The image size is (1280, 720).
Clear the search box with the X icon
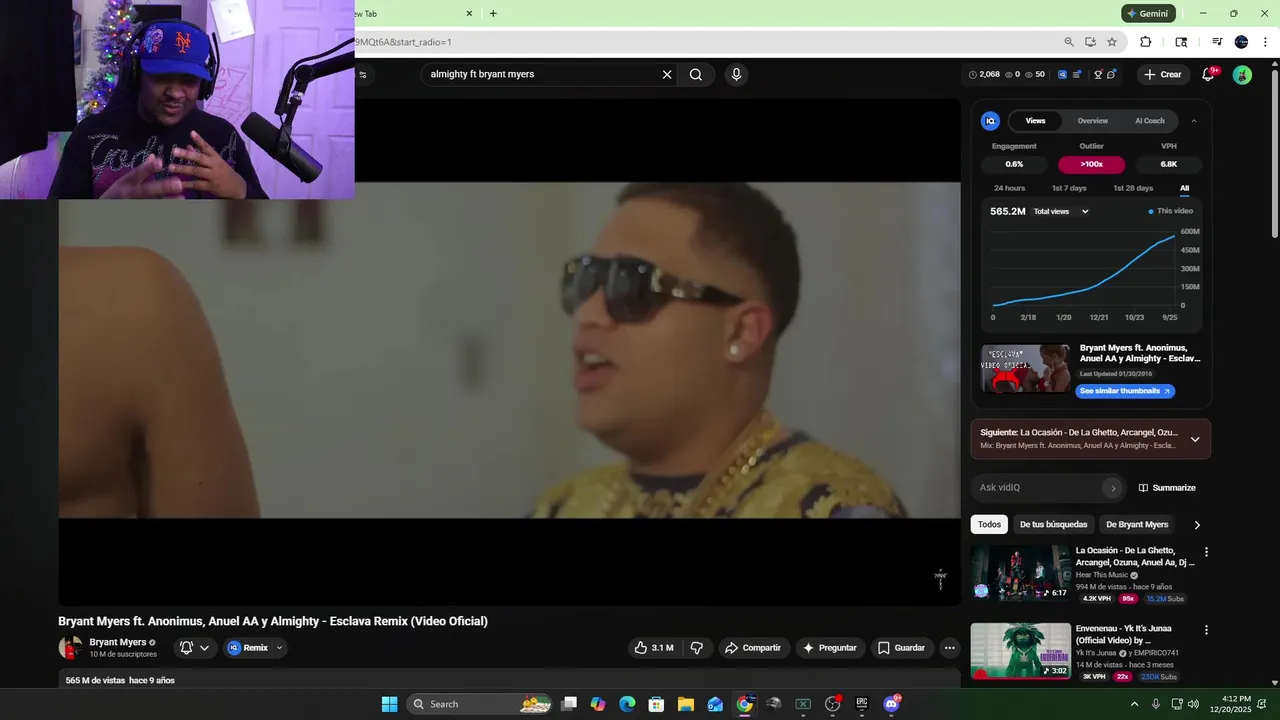click(667, 74)
